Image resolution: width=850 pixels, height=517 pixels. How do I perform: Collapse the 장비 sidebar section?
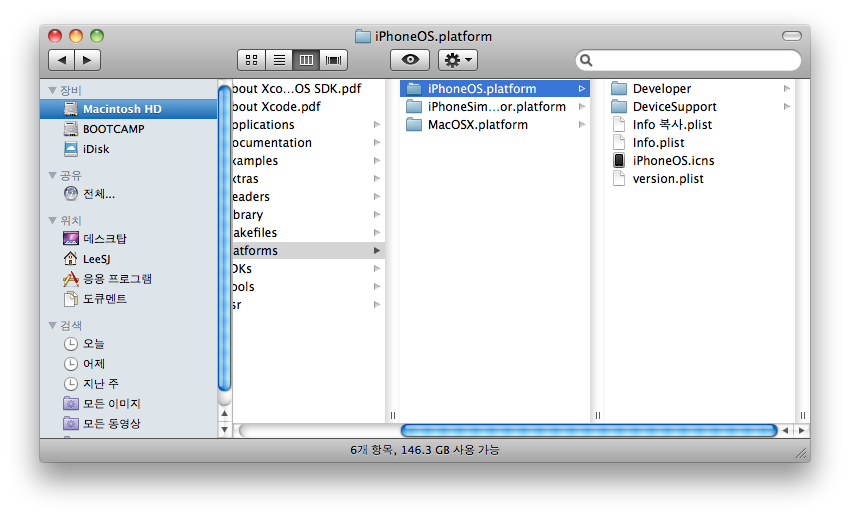coord(53,90)
